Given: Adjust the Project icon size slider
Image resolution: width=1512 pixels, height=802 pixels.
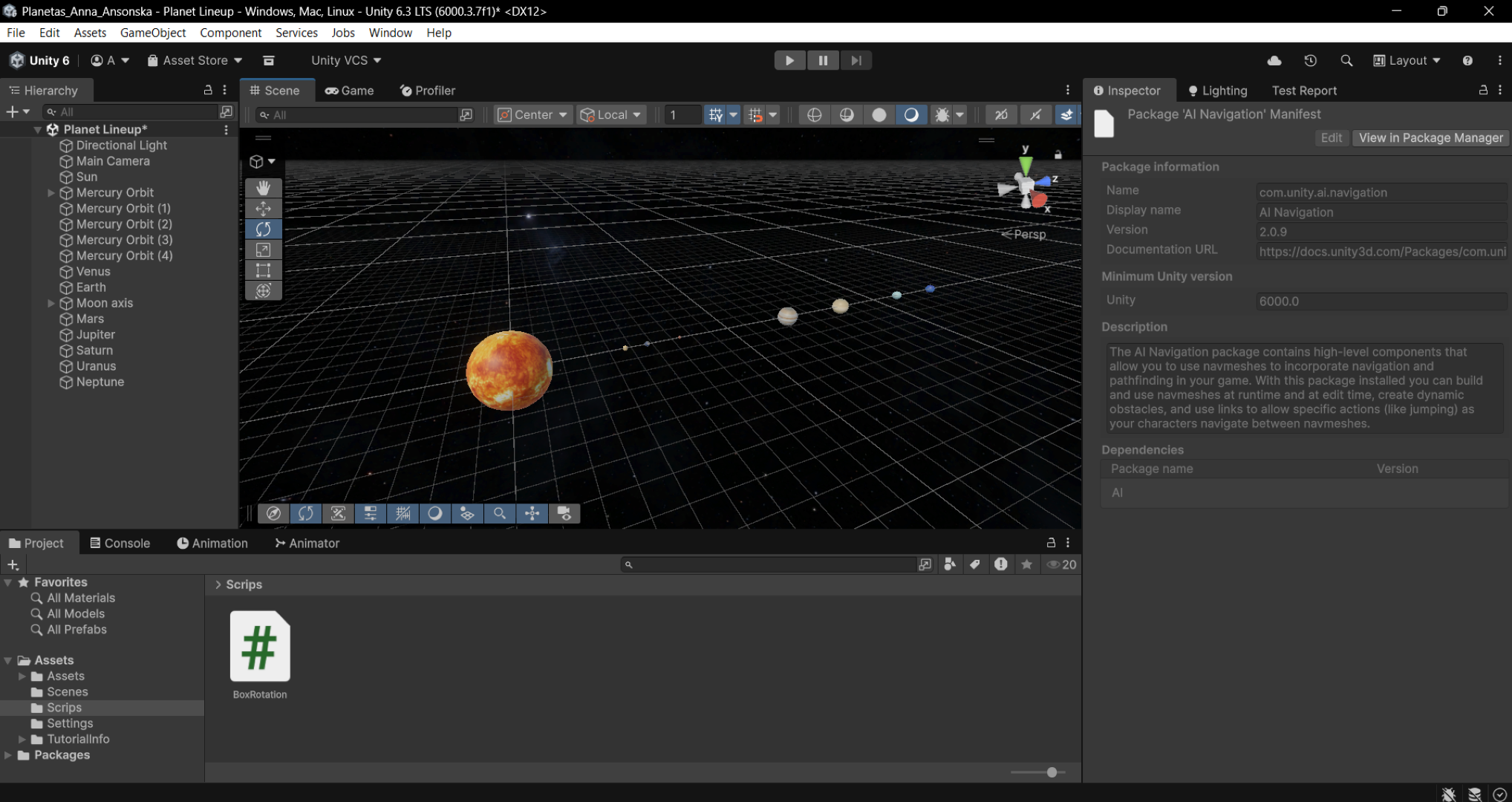Looking at the screenshot, I should pyautogui.click(x=1052, y=772).
